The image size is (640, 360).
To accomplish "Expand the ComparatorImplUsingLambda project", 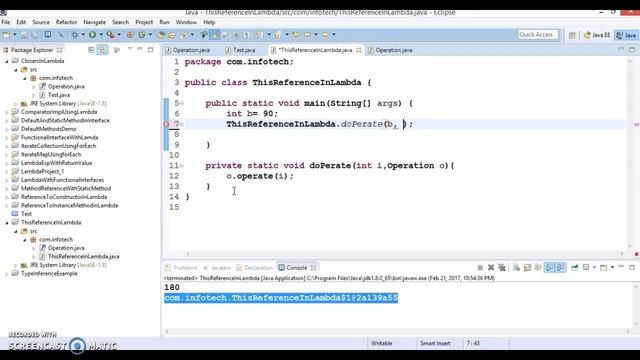I will 7,112.
